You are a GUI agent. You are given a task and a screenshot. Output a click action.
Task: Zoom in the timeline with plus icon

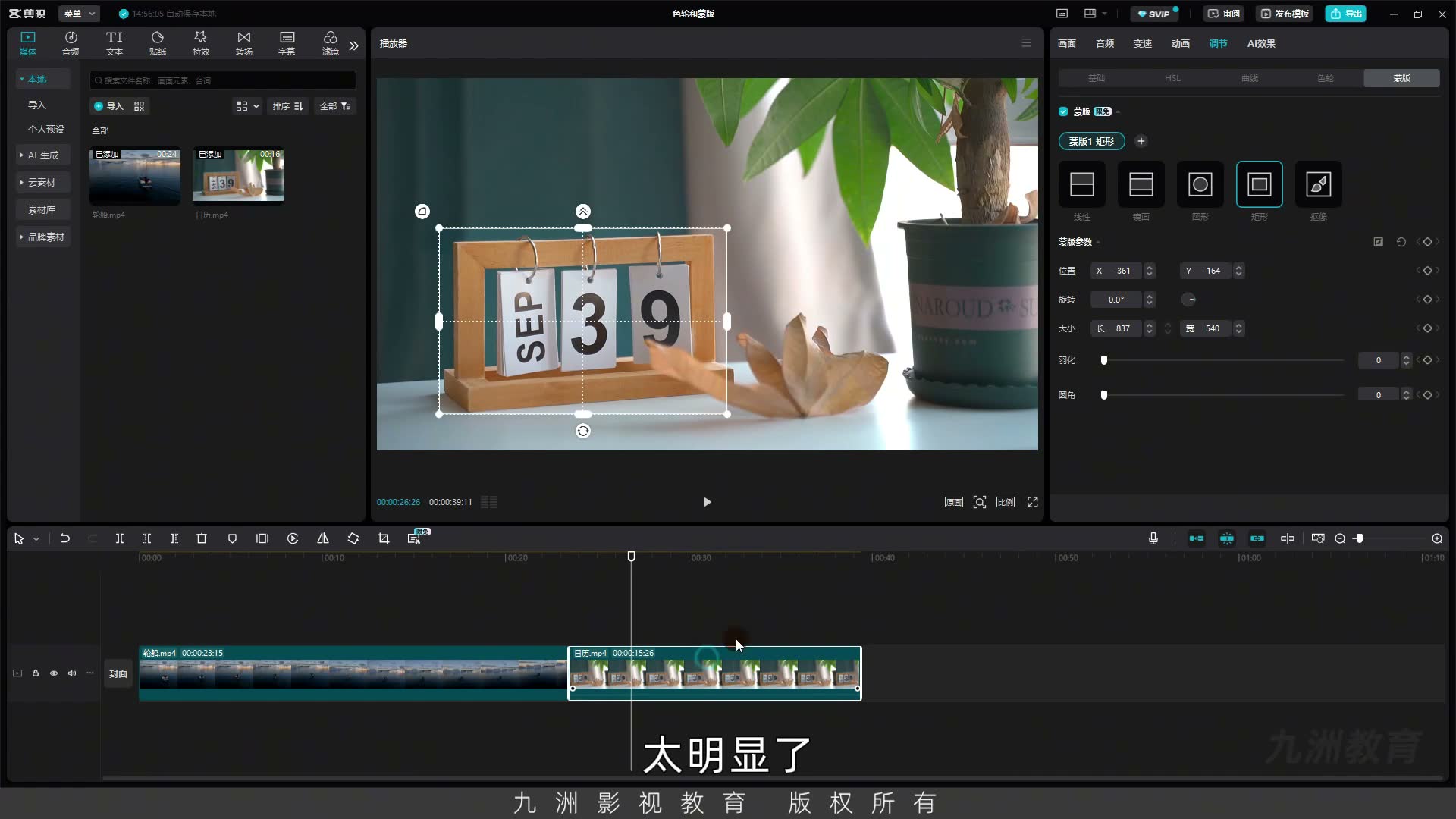click(1437, 538)
